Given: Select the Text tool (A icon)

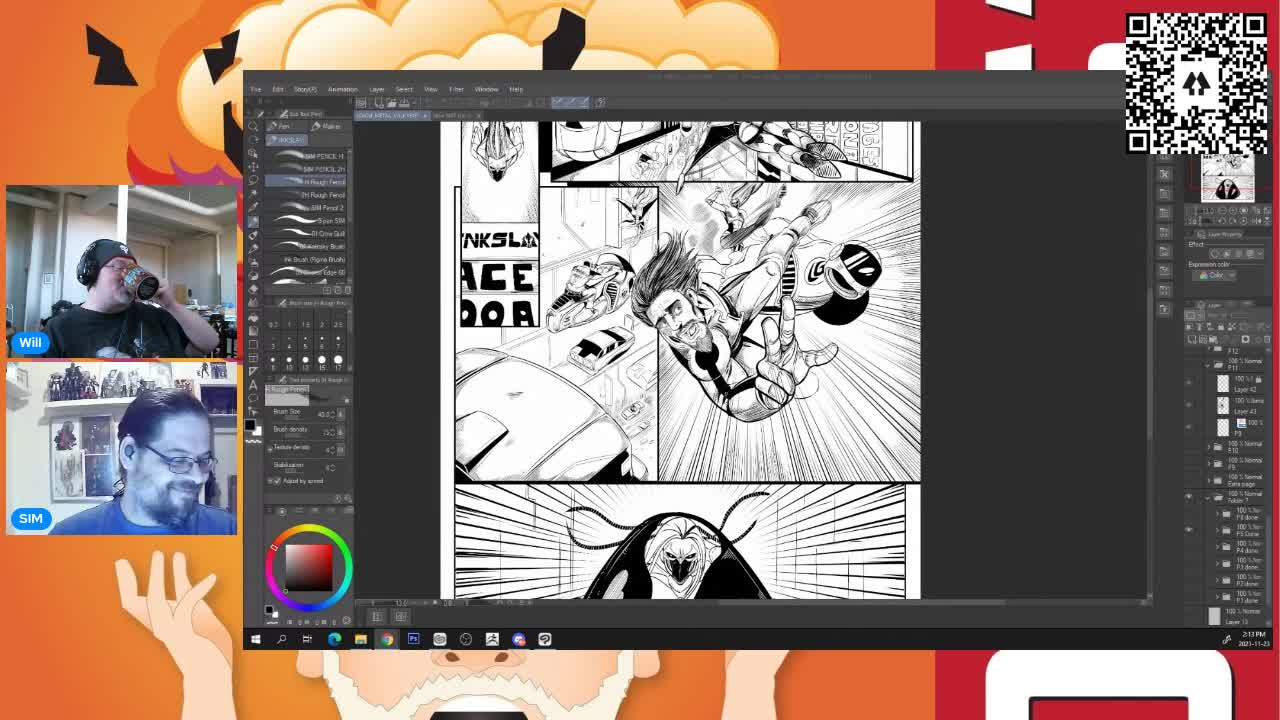Looking at the screenshot, I should [x=253, y=384].
